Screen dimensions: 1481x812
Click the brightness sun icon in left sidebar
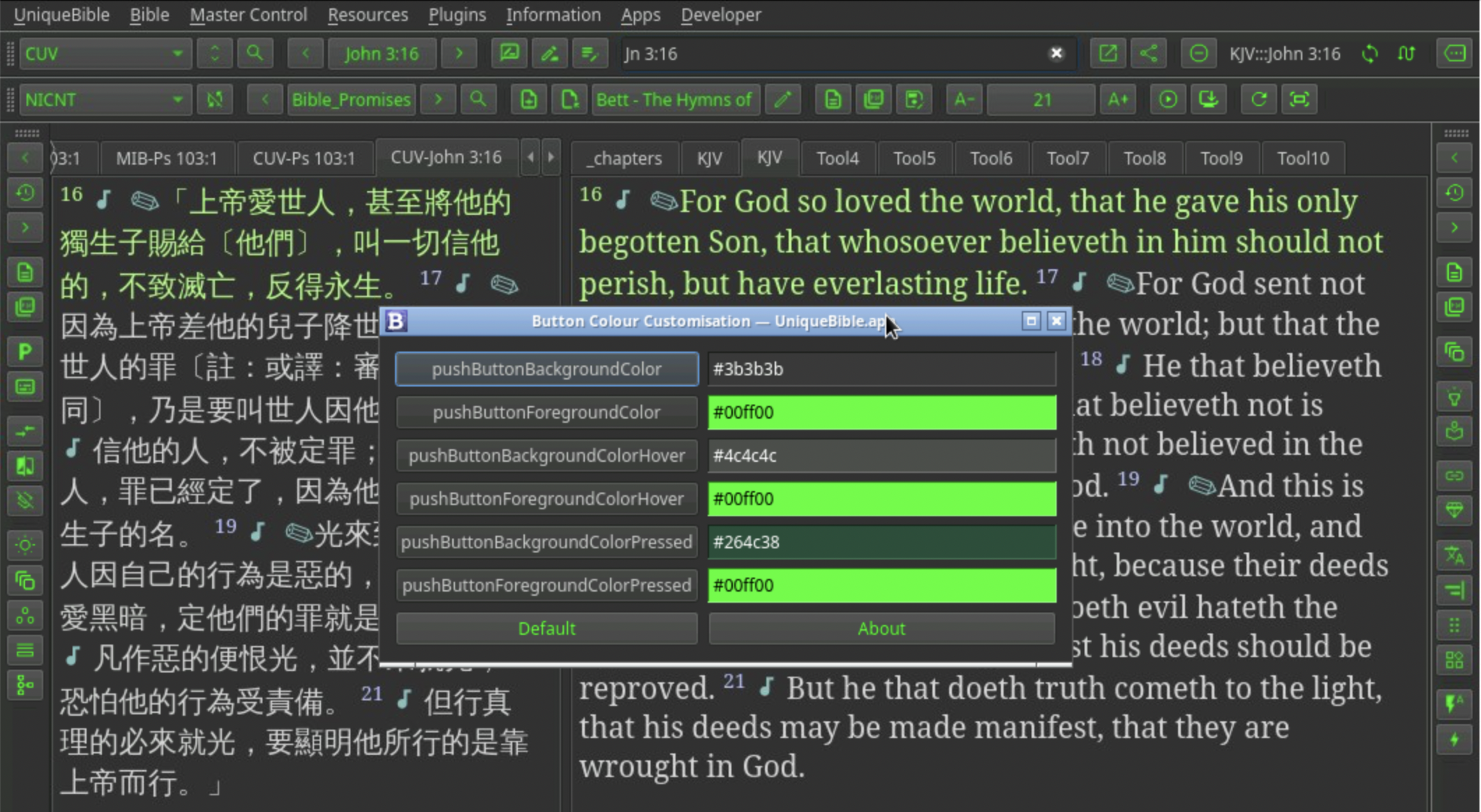click(25, 545)
